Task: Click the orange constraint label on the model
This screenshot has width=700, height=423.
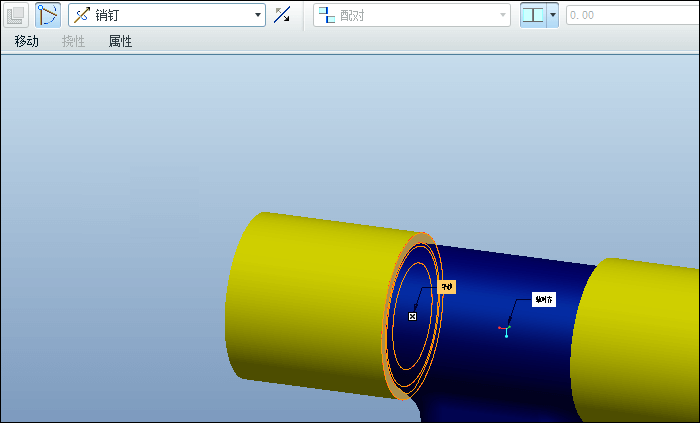Action: point(446,287)
